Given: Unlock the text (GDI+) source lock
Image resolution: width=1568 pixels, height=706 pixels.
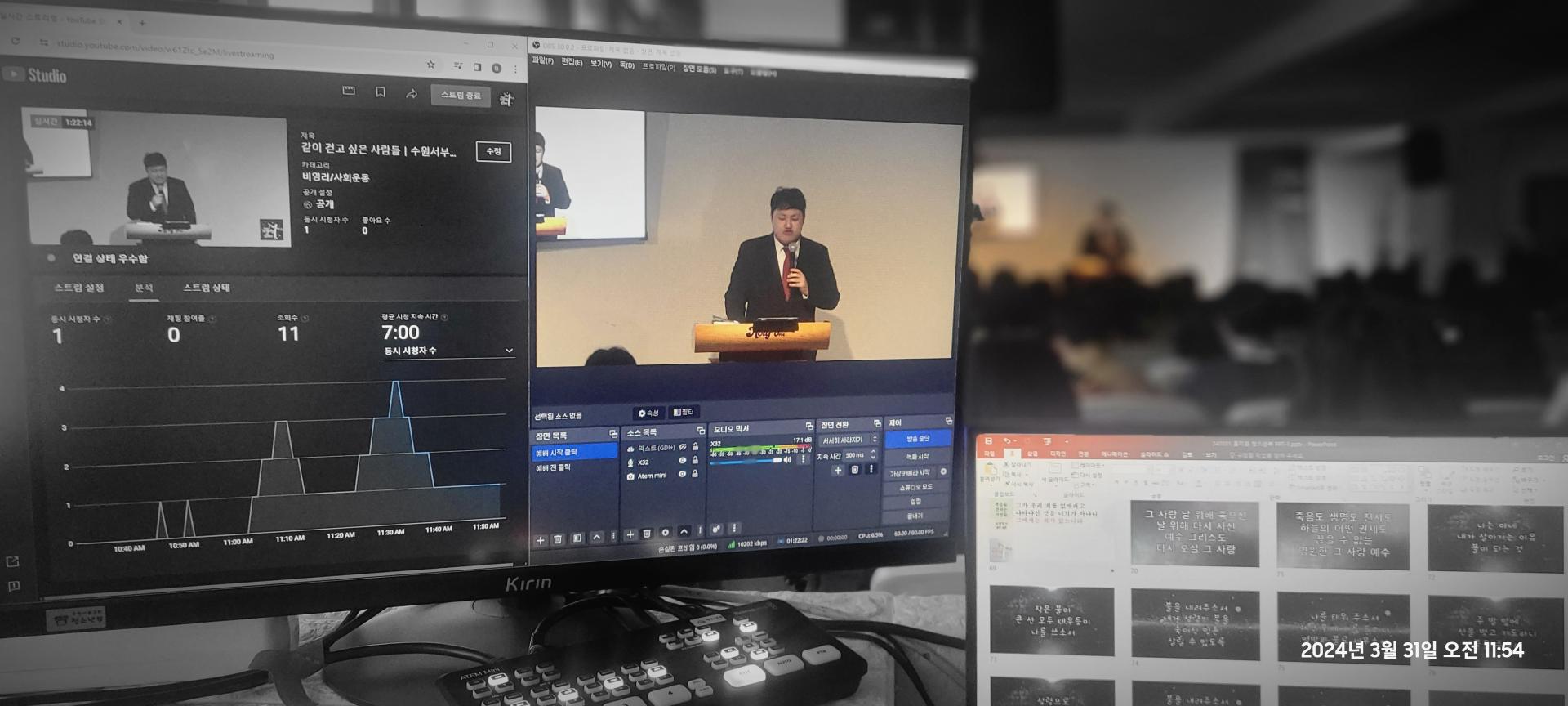Looking at the screenshot, I should coord(695,447).
